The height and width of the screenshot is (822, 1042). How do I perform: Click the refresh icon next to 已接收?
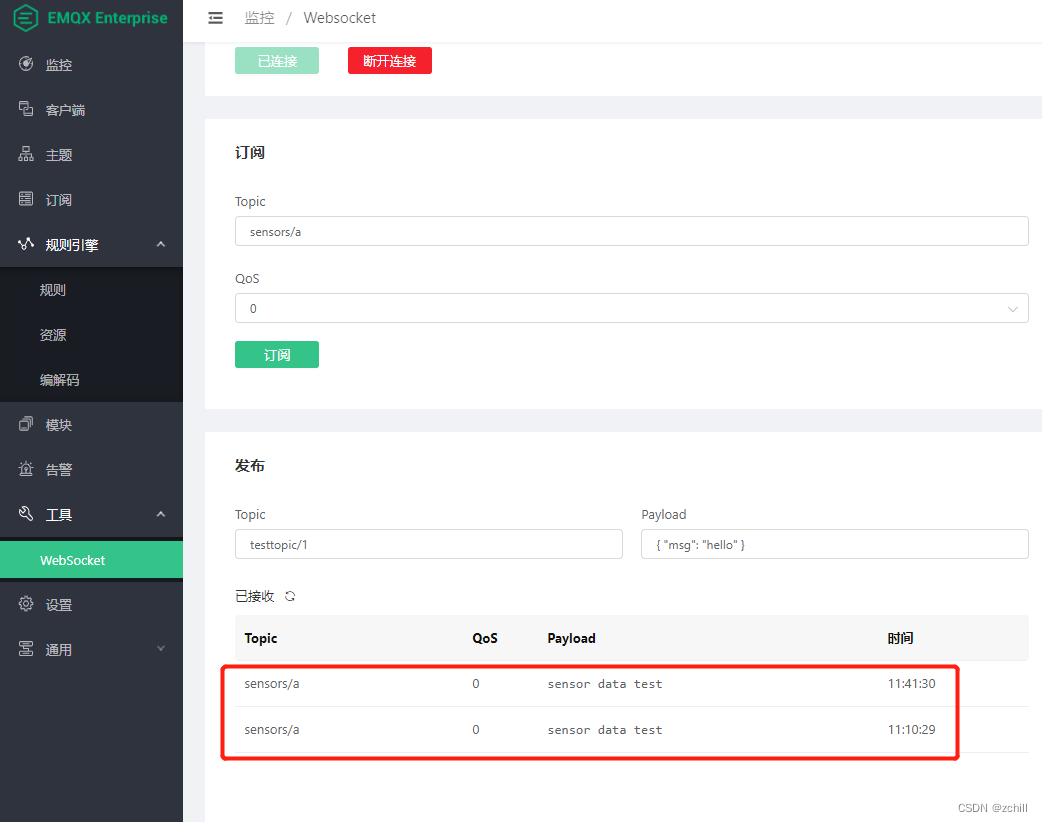coord(290,596)
